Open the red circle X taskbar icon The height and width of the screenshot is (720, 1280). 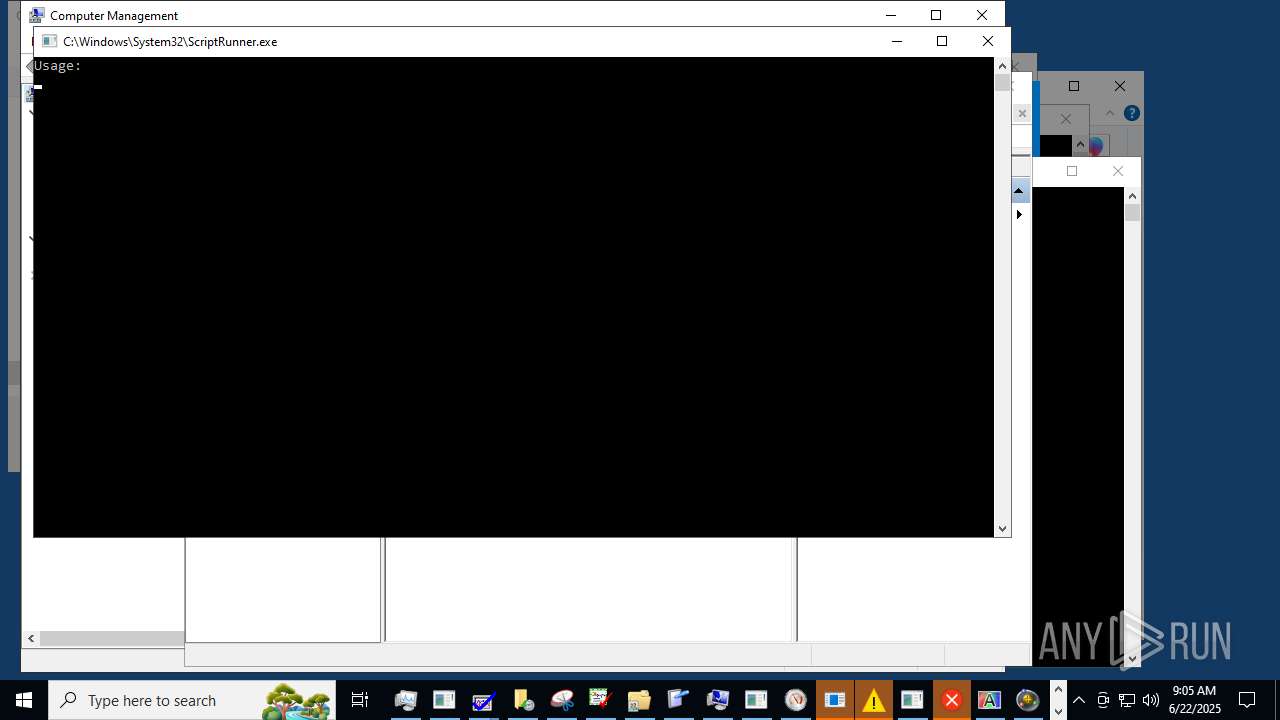click(951, 700)
